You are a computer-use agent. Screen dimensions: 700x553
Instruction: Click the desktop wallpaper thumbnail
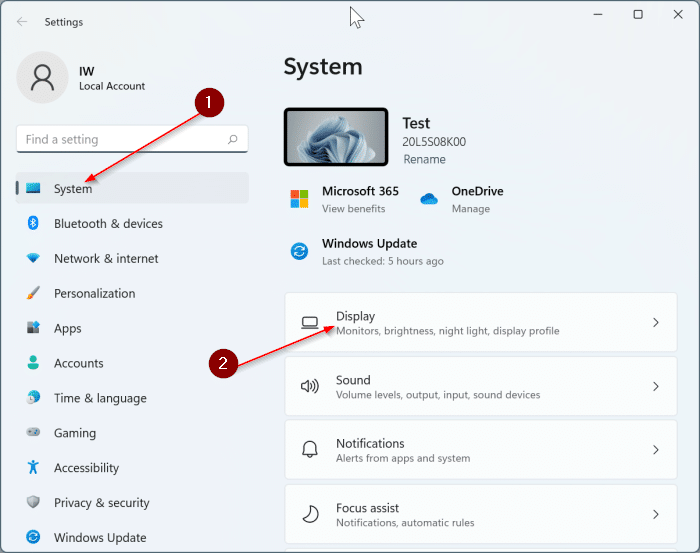(336, 137)
